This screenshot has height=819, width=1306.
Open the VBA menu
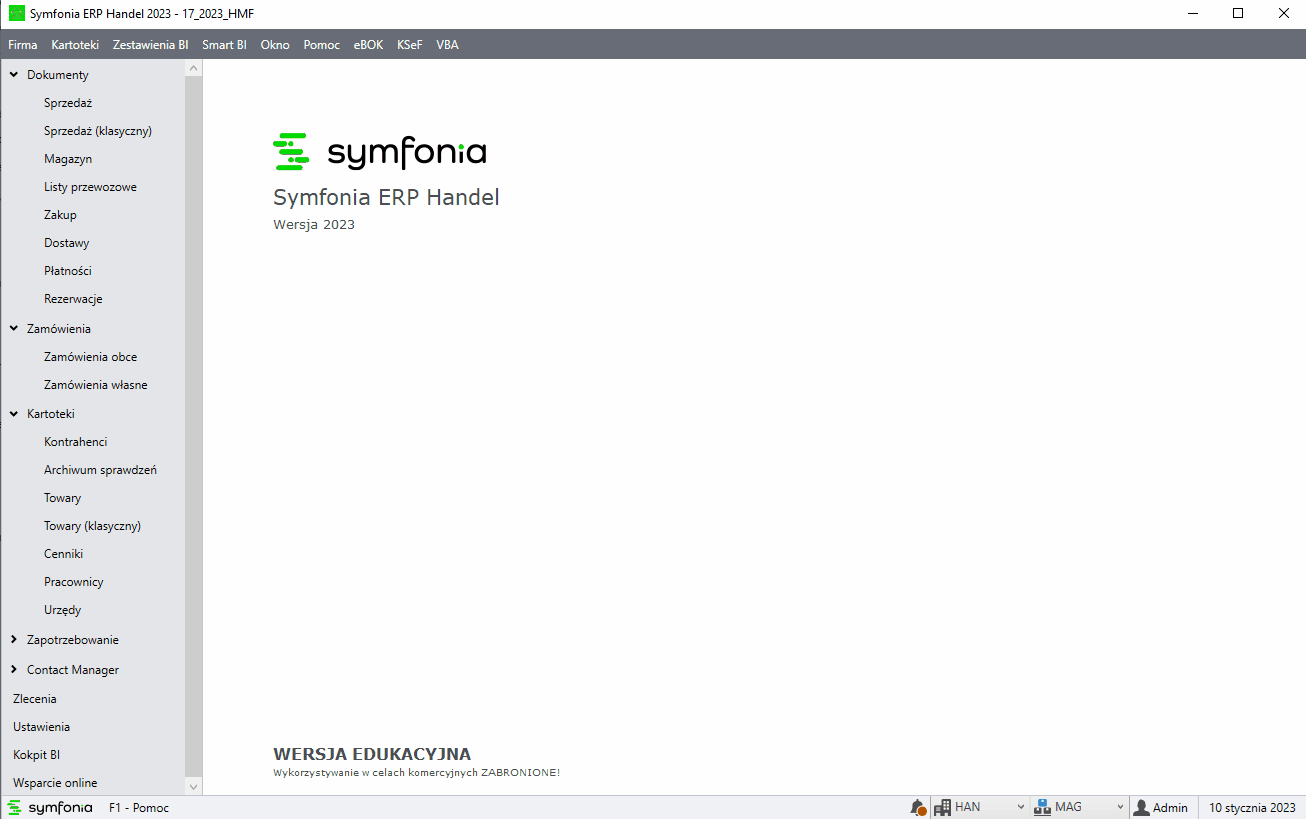pos(447,45)
